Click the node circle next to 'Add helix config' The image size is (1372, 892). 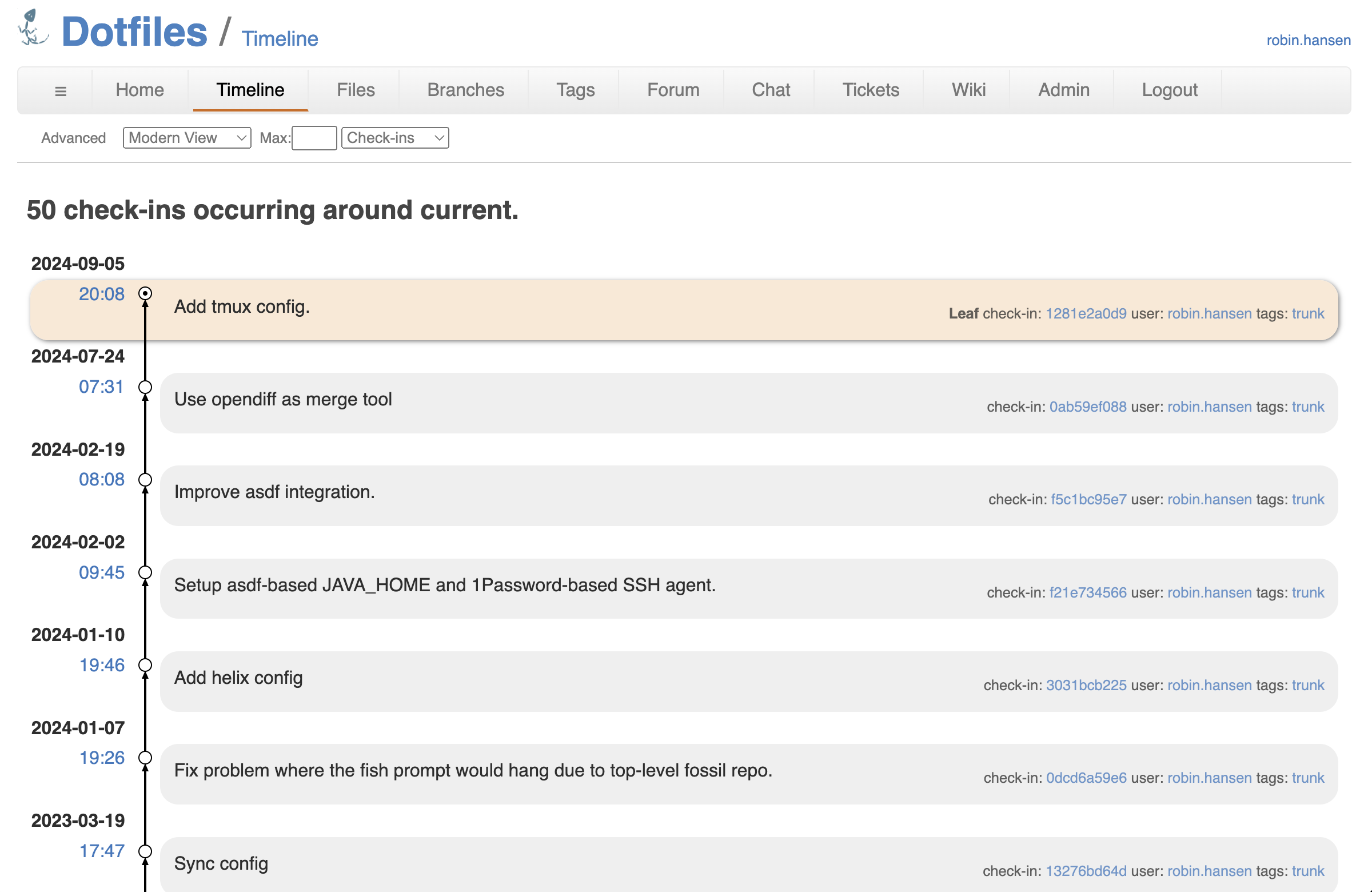[145, 664]
